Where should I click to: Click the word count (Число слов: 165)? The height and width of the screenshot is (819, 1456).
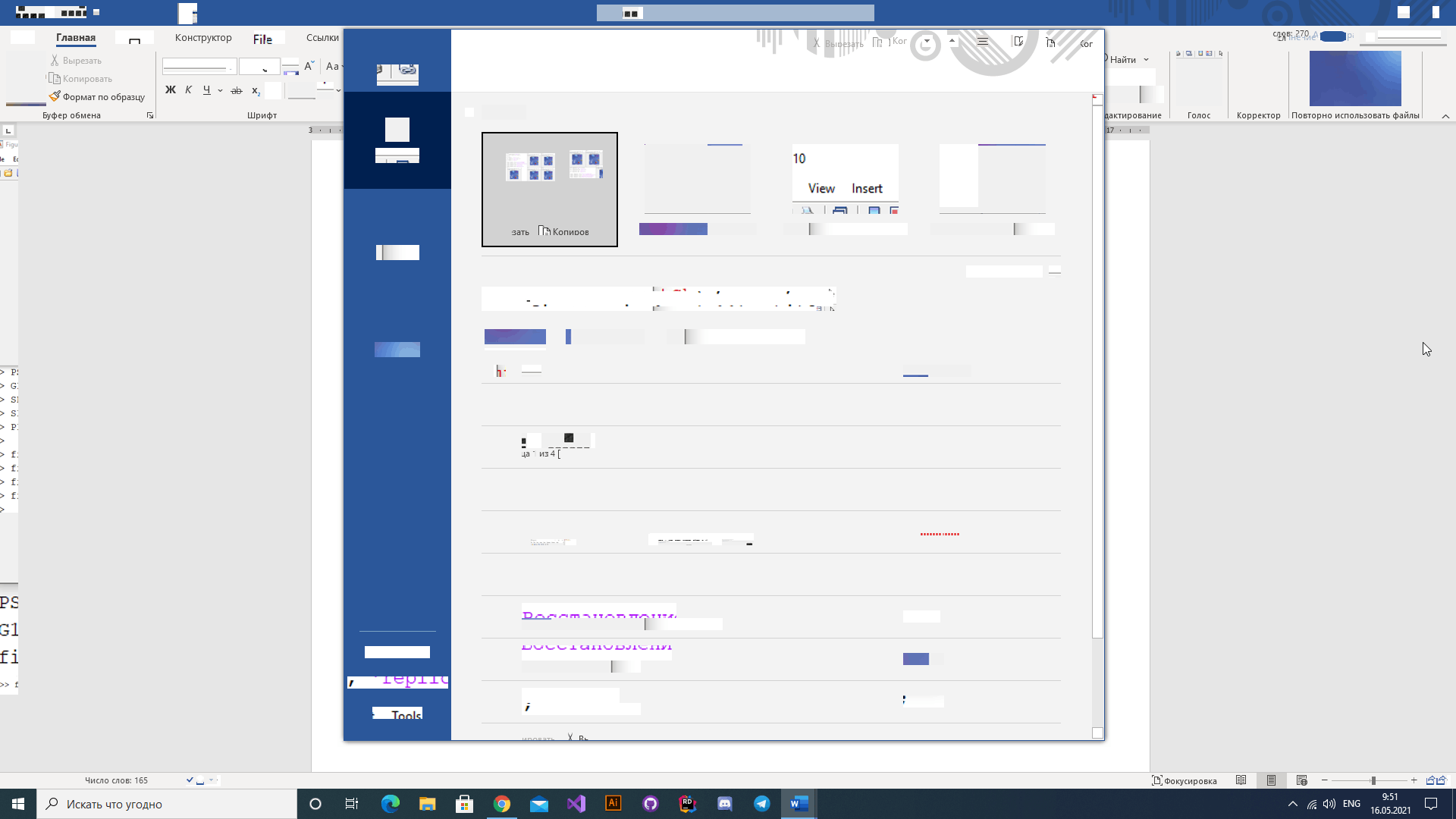tap(116, 780)
